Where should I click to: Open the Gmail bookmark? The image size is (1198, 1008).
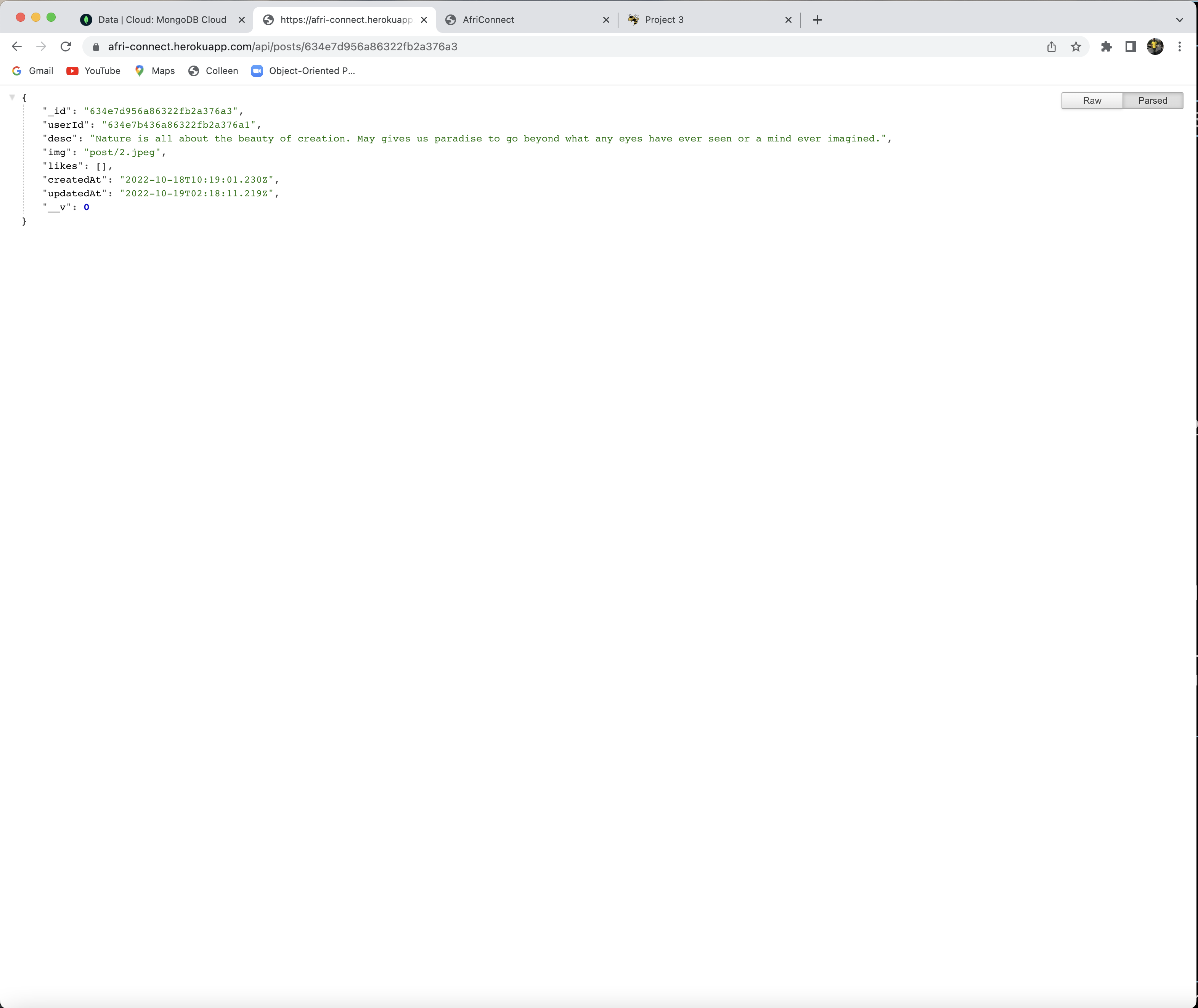click(x=32, y=71)
